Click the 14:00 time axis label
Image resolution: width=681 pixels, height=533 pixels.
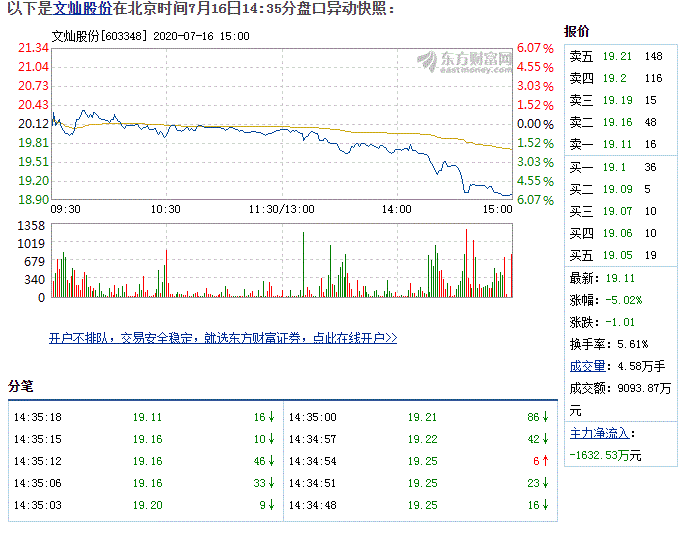(x=397, y=209)
